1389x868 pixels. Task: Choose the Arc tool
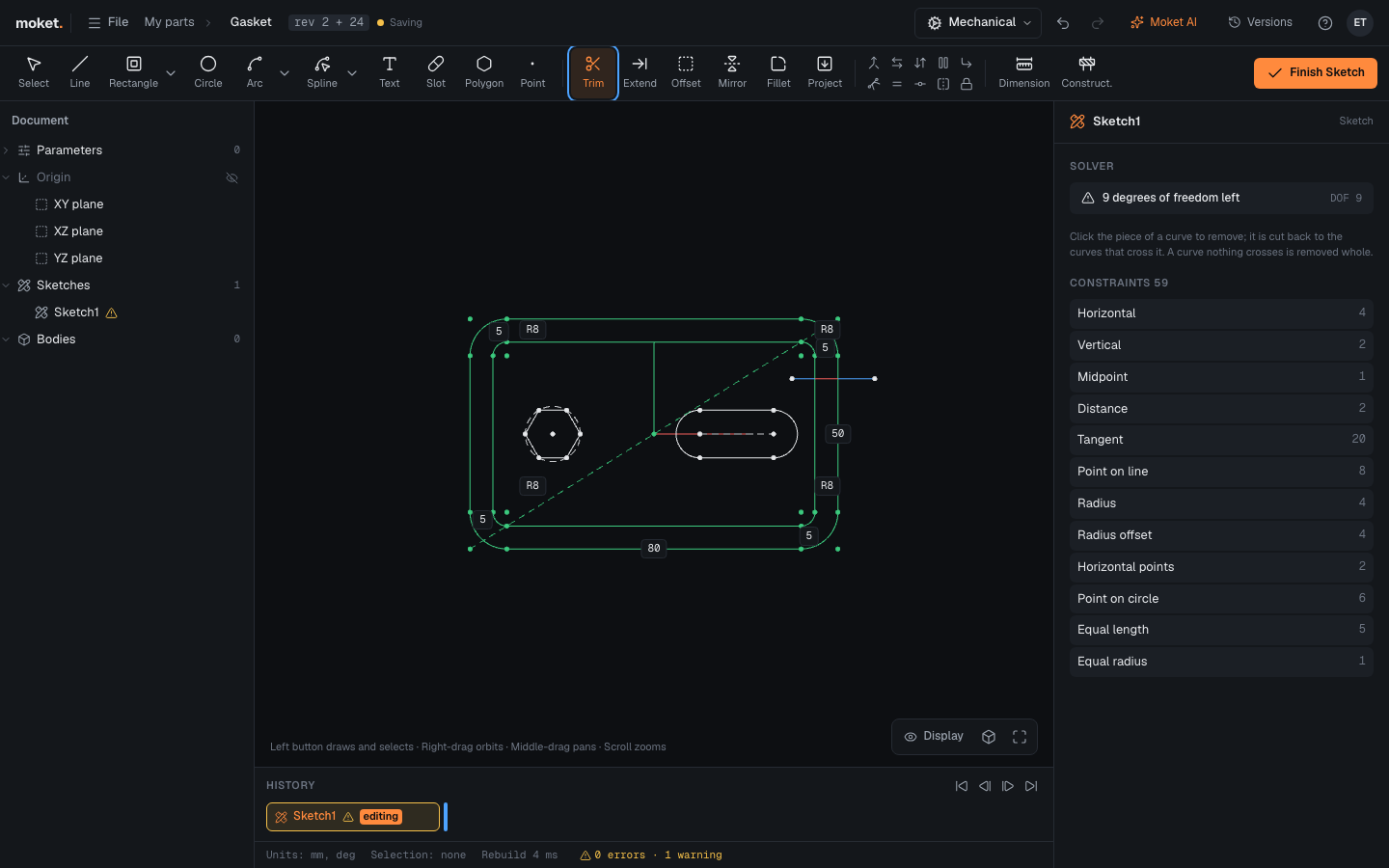pyautogui.click(x=255, y=72)
